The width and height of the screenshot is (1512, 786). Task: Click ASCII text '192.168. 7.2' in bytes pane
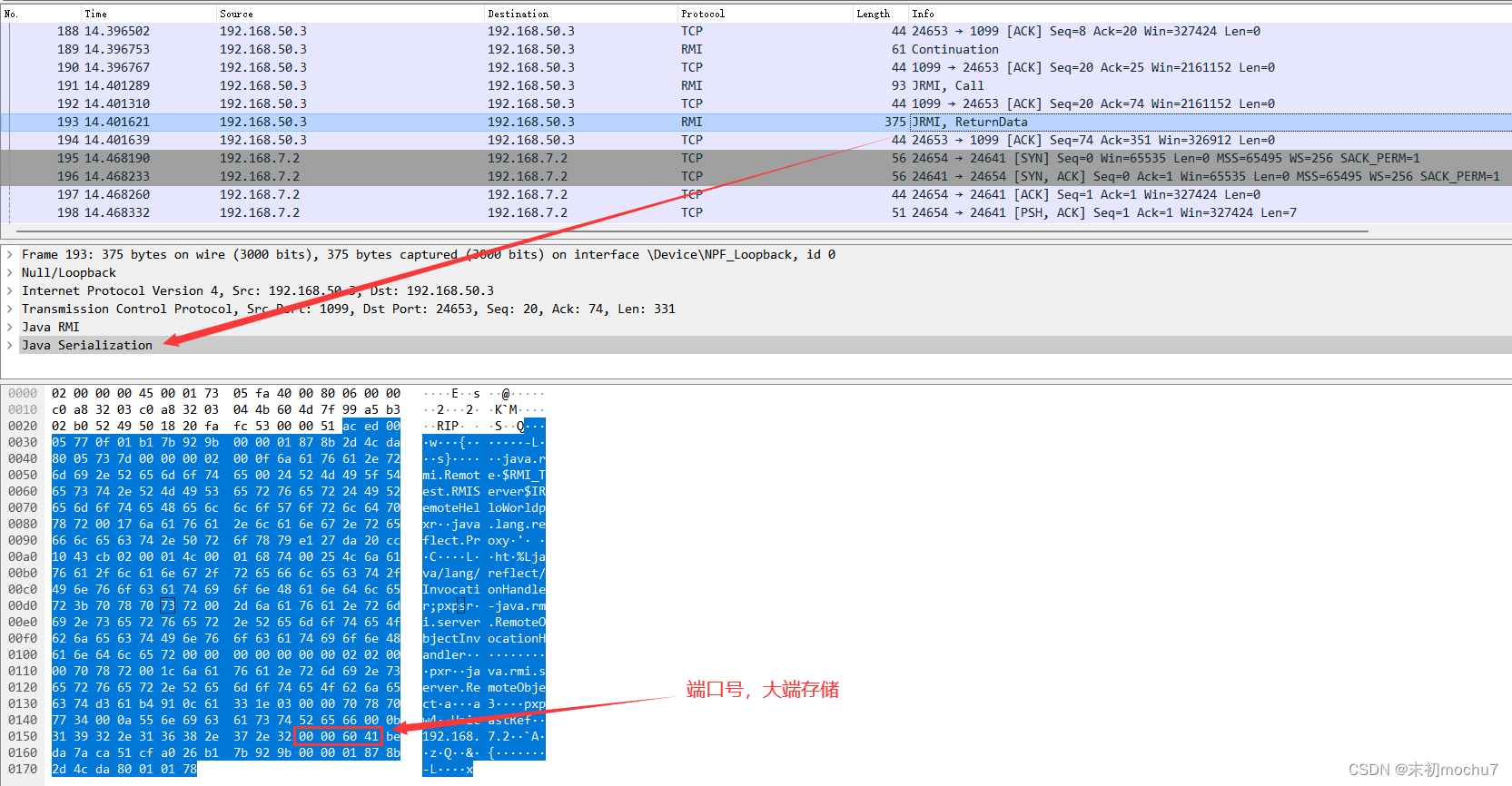(466, 737)
